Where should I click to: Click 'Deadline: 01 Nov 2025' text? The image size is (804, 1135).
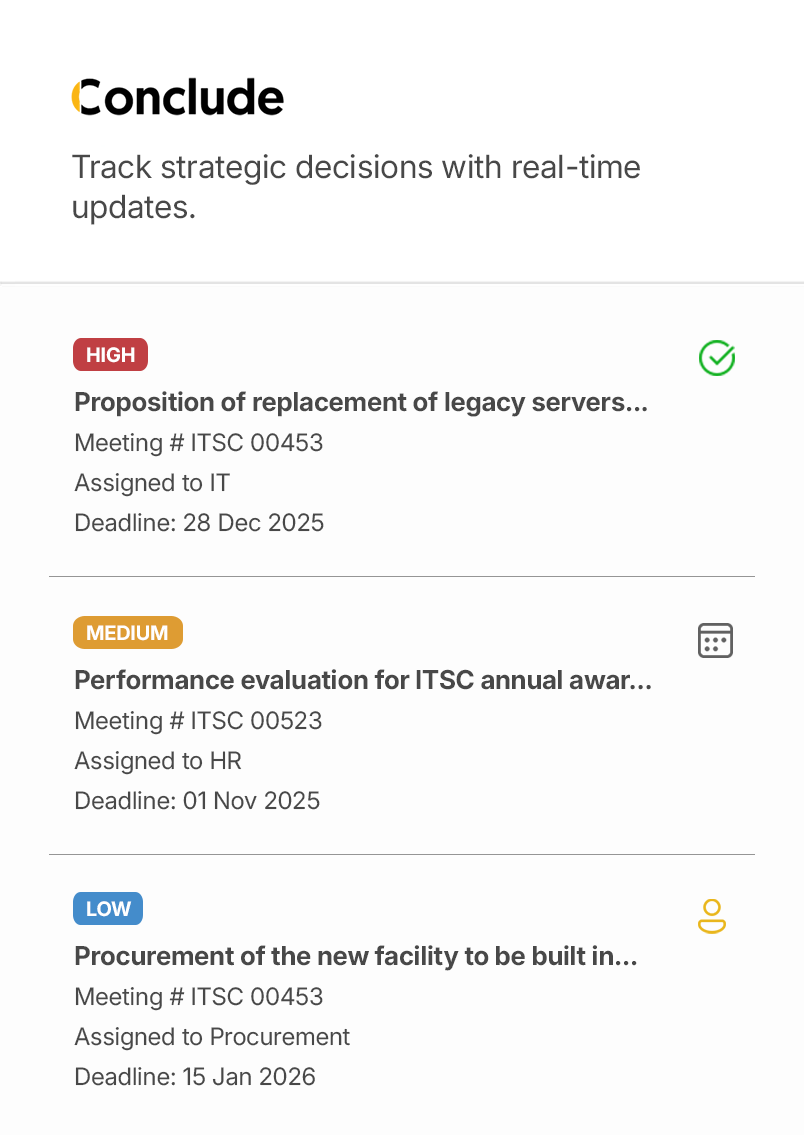pos(197,801)
